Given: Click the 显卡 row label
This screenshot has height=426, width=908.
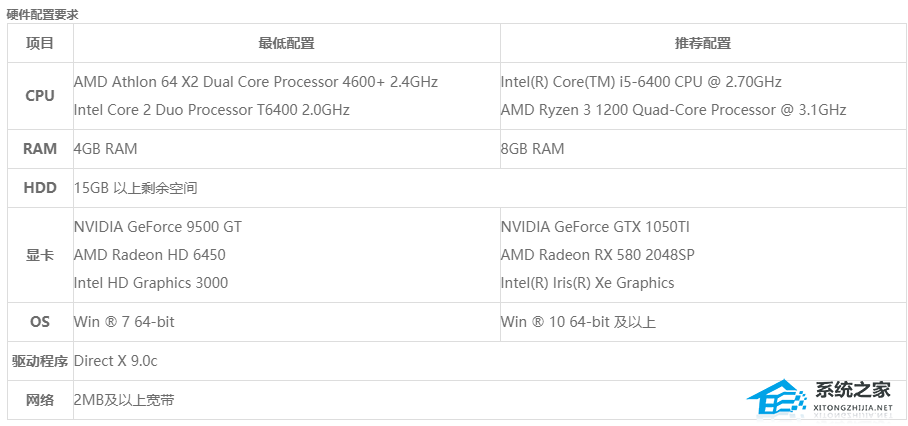Looking at the screenshot, I should tap(40, 255).
